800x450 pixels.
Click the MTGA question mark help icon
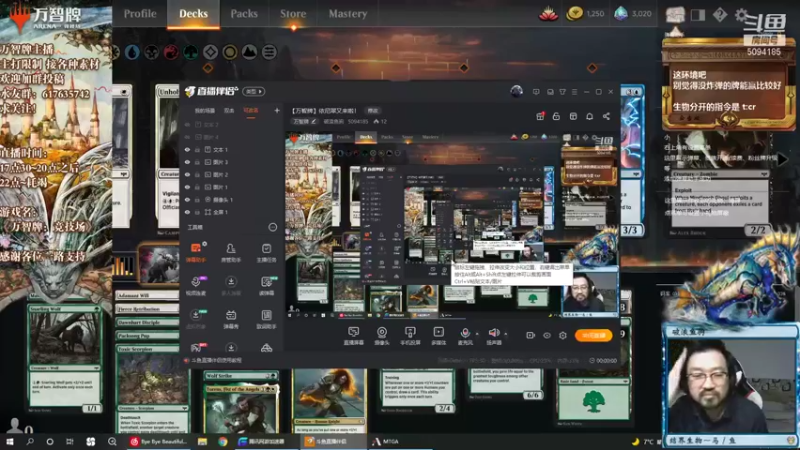tap(720, 14)
